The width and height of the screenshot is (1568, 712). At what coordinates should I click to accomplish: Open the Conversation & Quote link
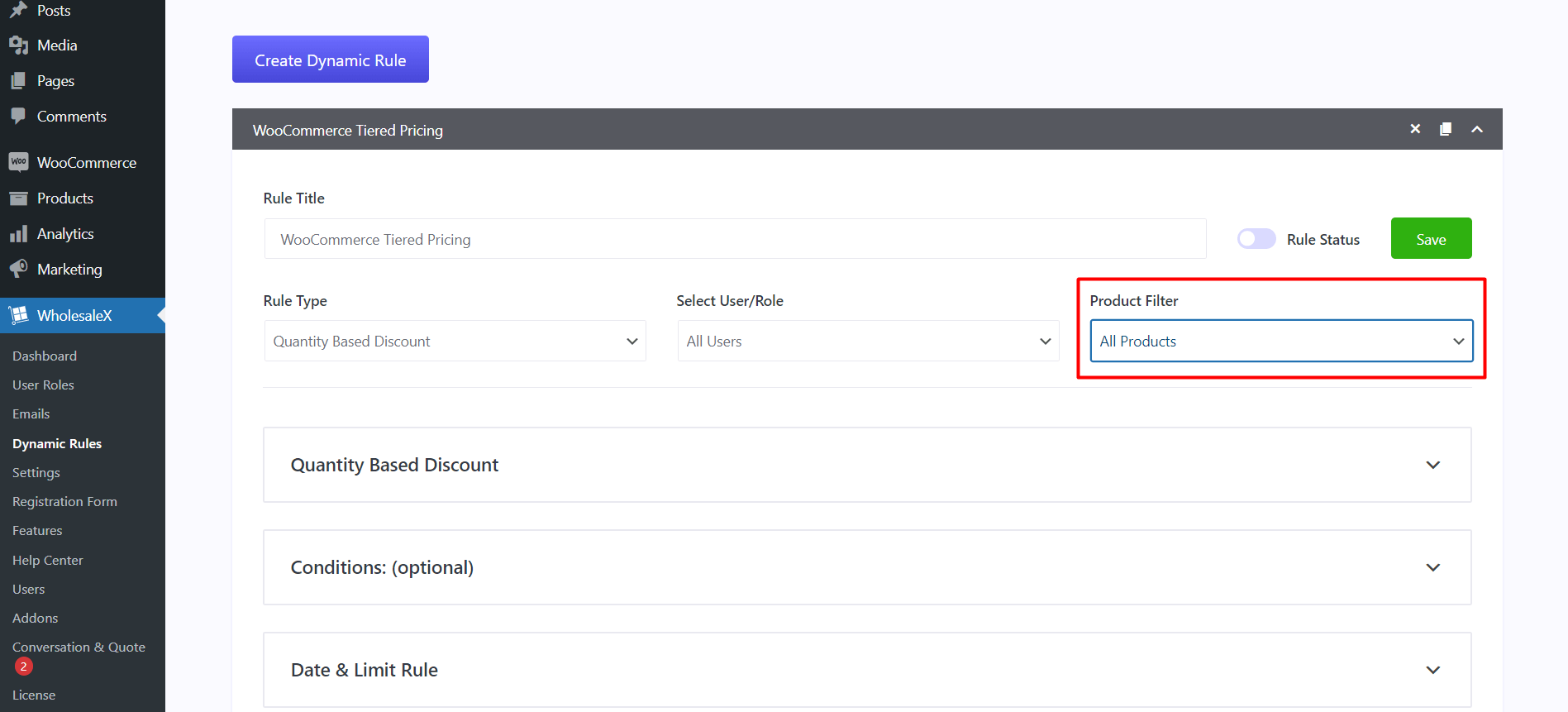coord(79,647)
